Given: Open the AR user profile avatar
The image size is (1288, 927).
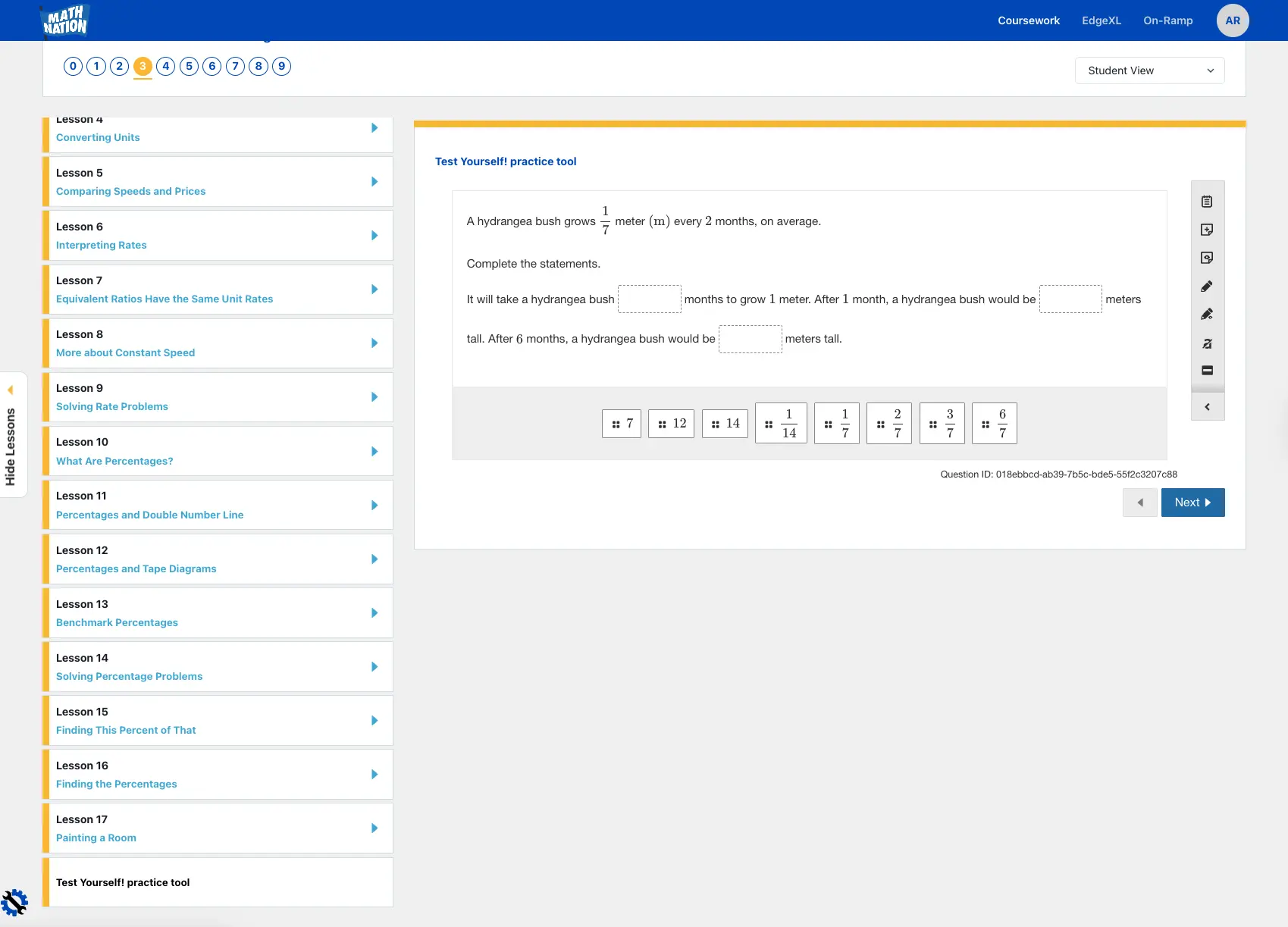Looking at the screenshot, I should tap(1233, 20).
